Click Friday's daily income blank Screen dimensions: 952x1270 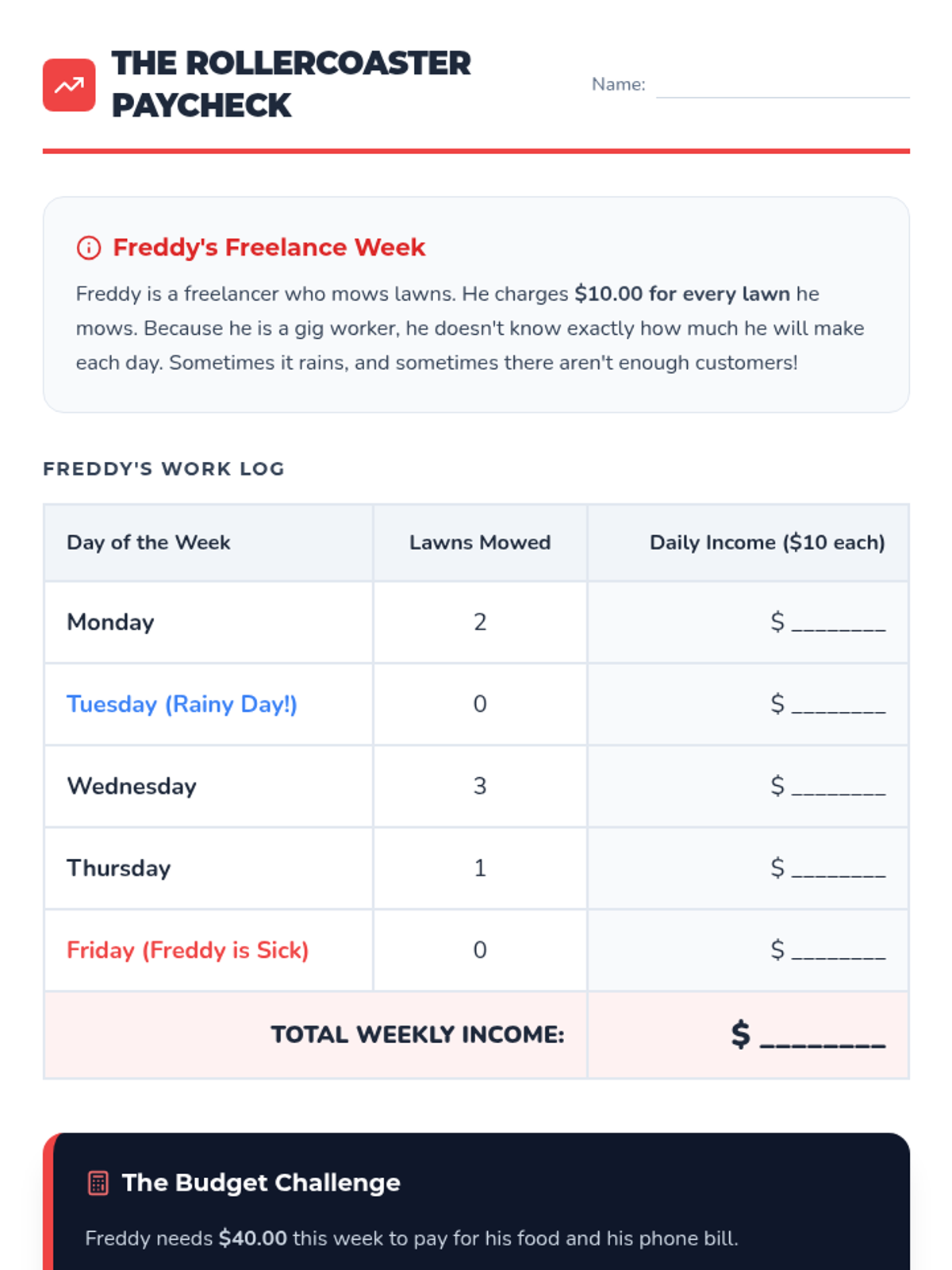[x=838, y=950]
